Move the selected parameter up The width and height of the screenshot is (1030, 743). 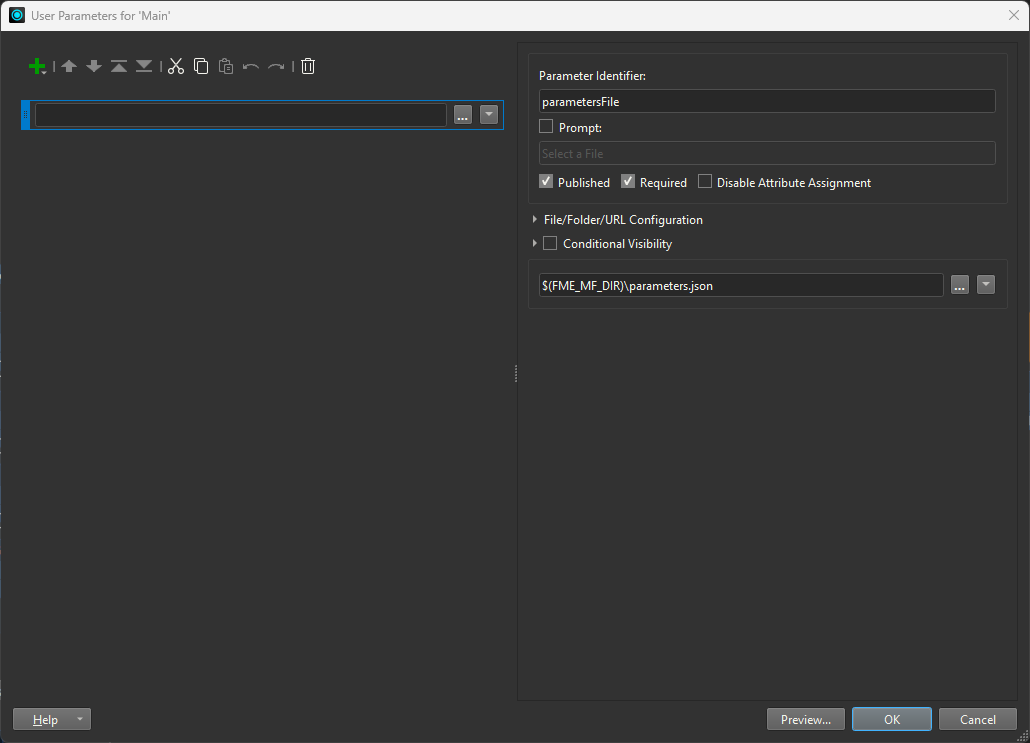[68, 66]
